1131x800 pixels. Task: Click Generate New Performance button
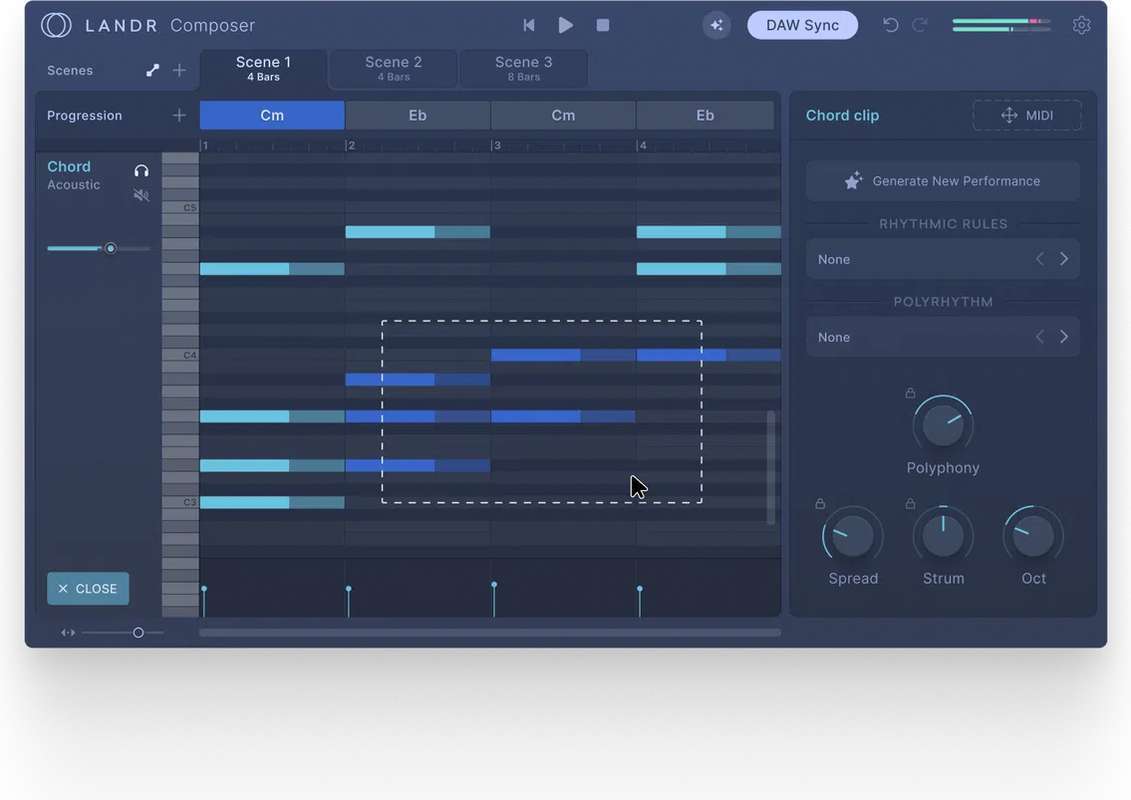942,181
